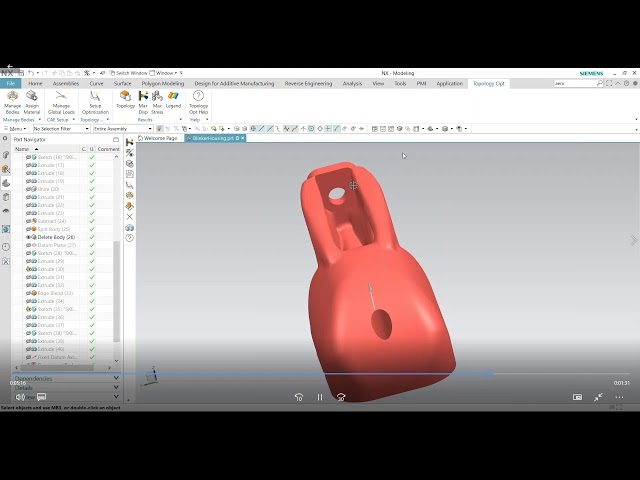Screen dimensions: 640x480
Task: Select Edge Blend (33) feature
Action: (55, 293)
